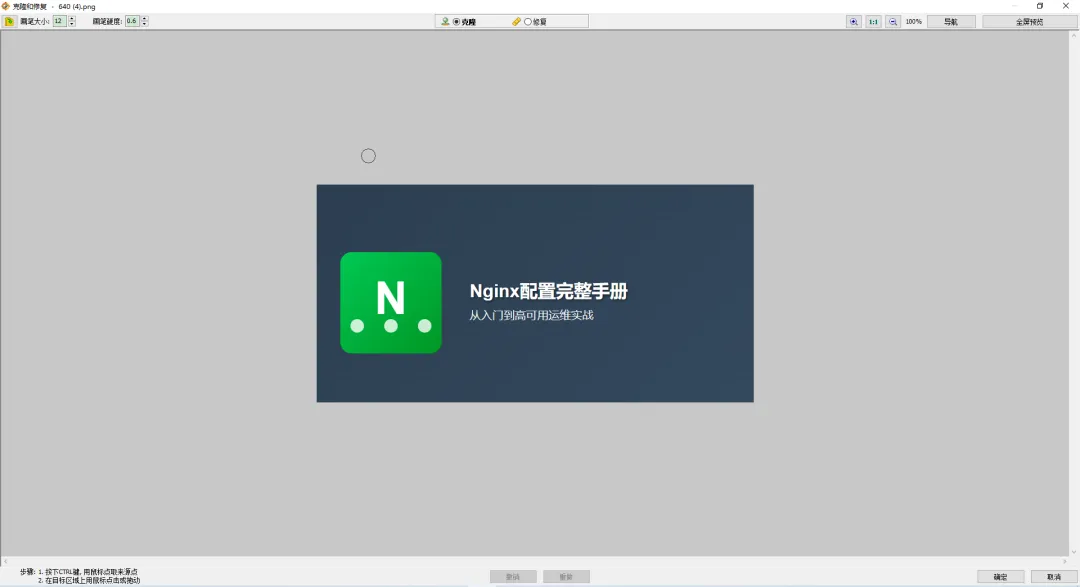Click the '640 (4).png' file name in title
This screenshot has width=1080, height=587.
[x=77, y=7]
